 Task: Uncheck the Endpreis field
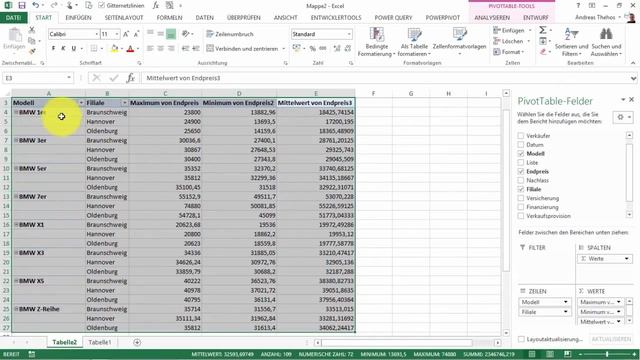tap(520, 171)
